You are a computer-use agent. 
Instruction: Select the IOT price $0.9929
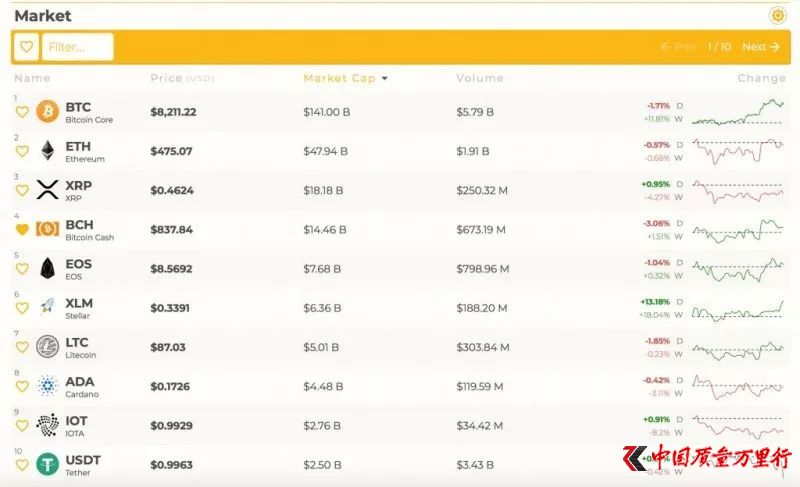(171, 426)
